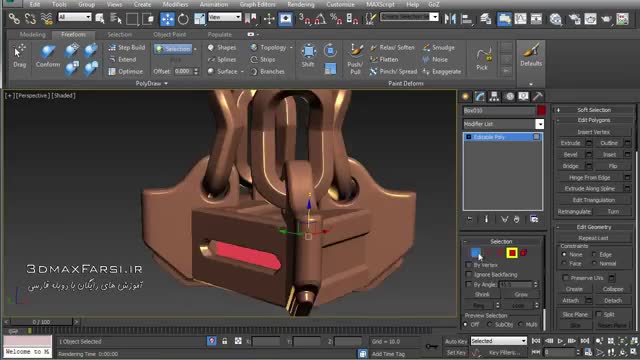Select the Push/Pull brush
The height and width of the screenshot is (360, 640).
click(x=355, y=59)
